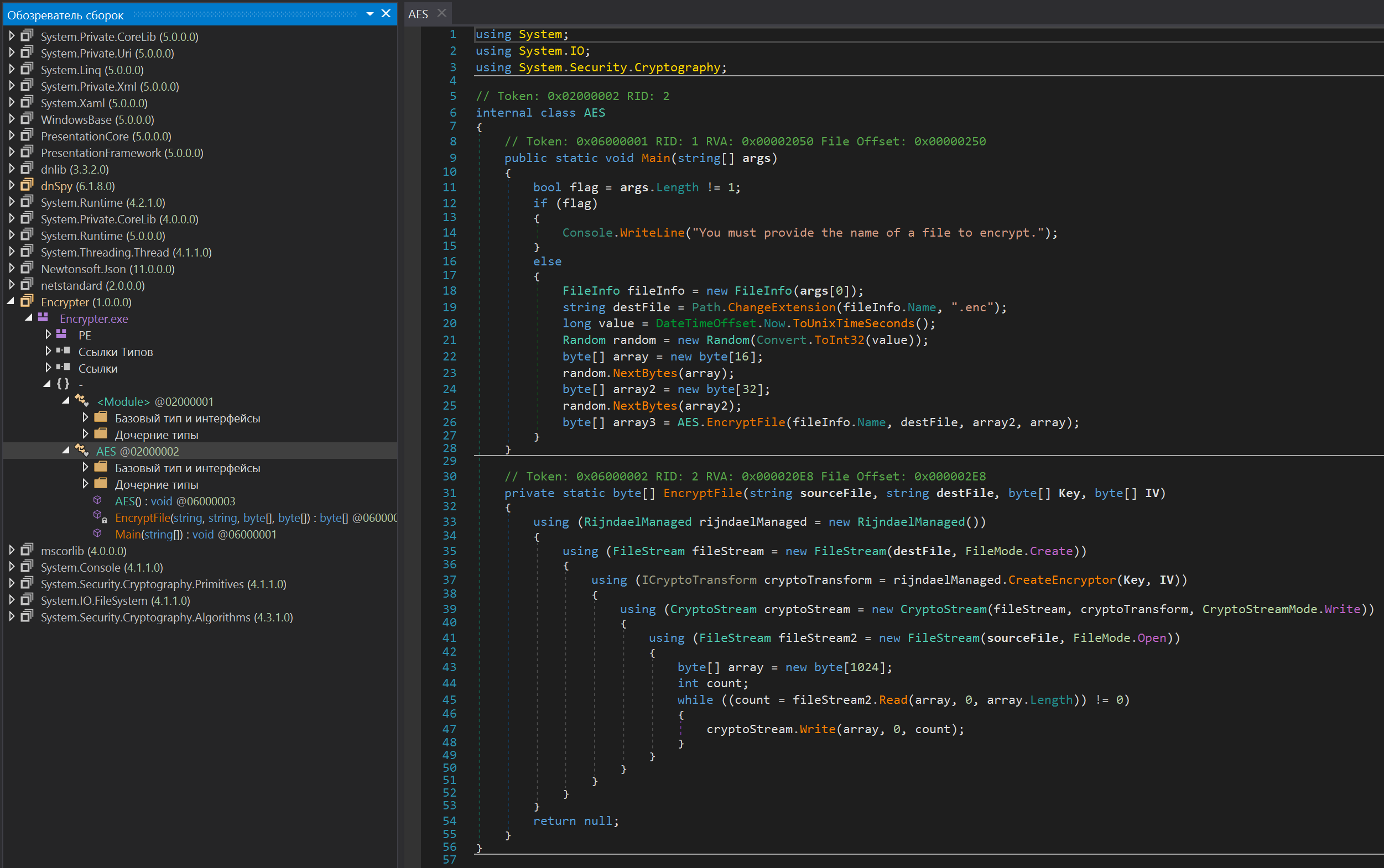Image resolution: width=1384 pixels, height=868 pixels.
Task: Follow CreateEncryptor reference on line 37
Action: pyautogui.click(x=1062, y=579)
